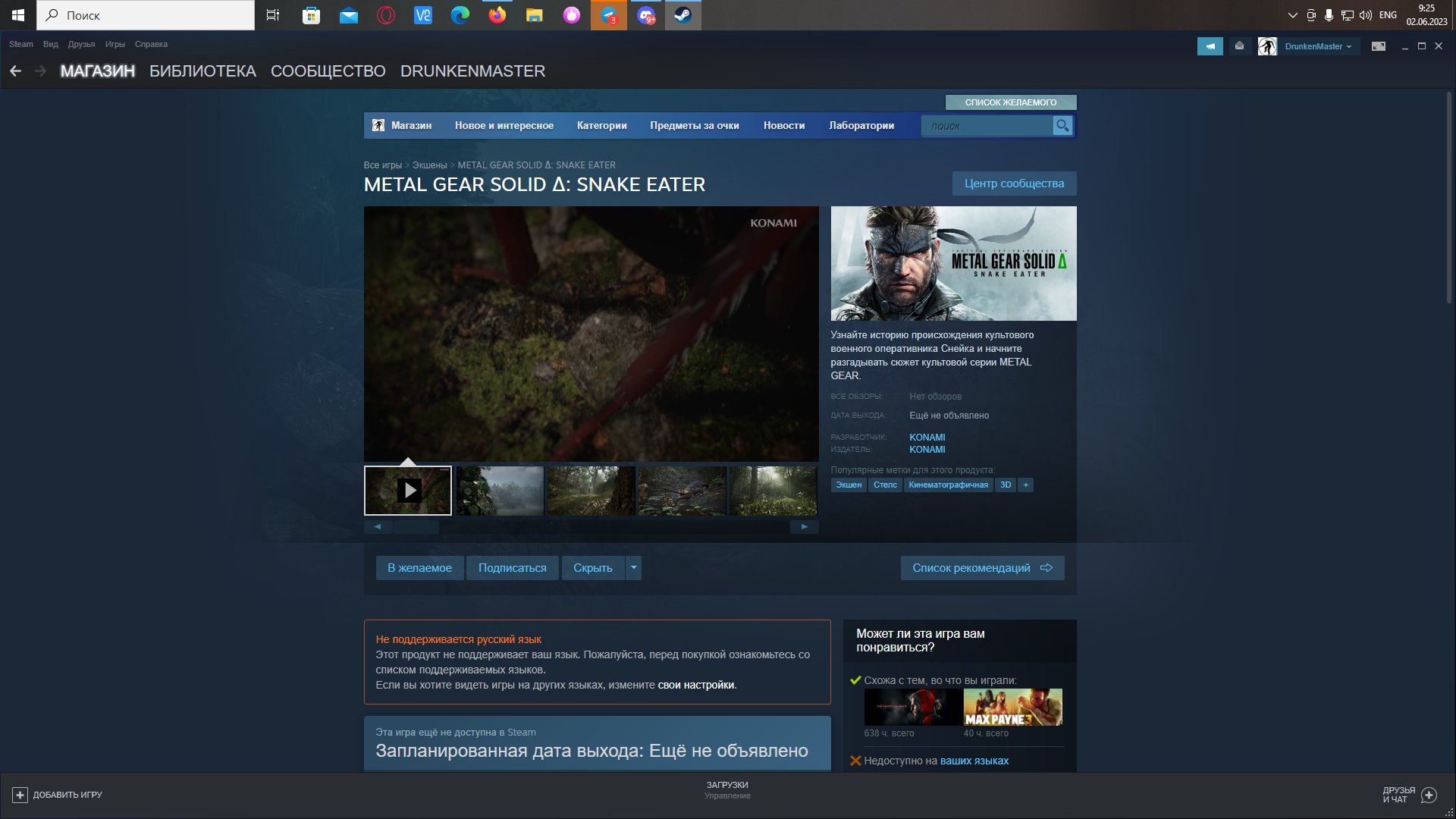Viewport: 1456px width, 819px height.
Task: Click the right arrow of screenshot strip
Action: point(805,526)
